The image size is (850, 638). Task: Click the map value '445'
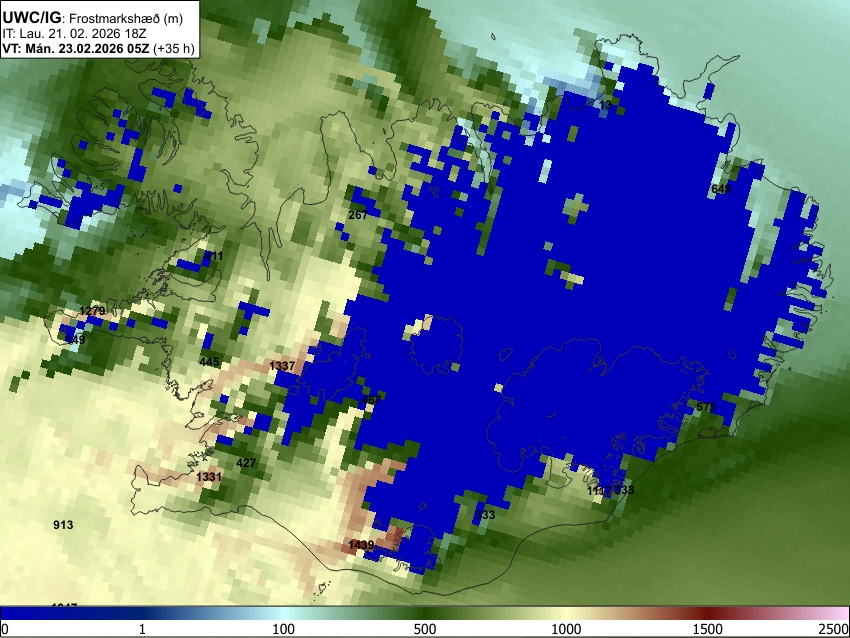(209, 362)
